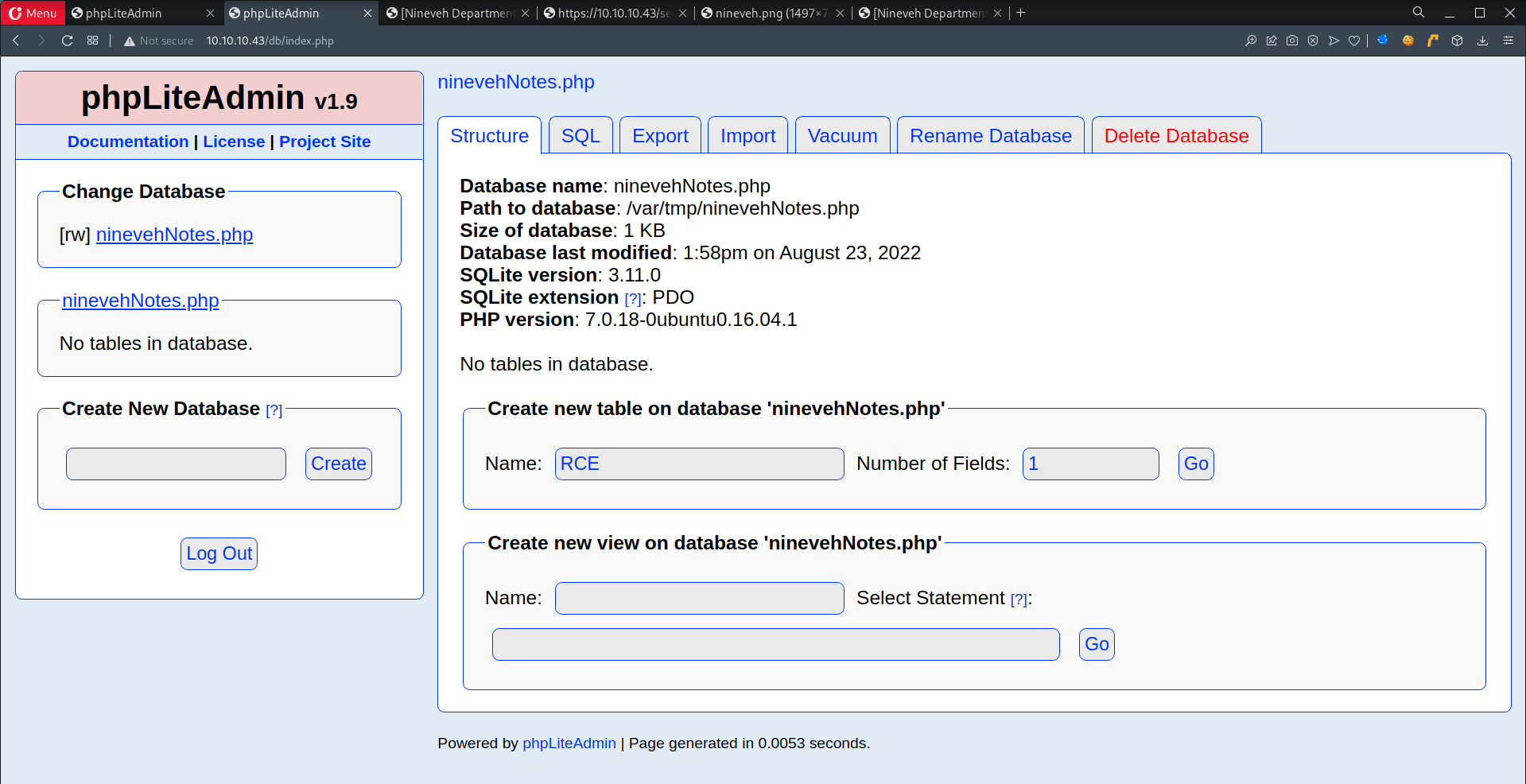Focus the Select Statement input field
This screenshot has width=1526, height=784.
[x=776, y=644]
